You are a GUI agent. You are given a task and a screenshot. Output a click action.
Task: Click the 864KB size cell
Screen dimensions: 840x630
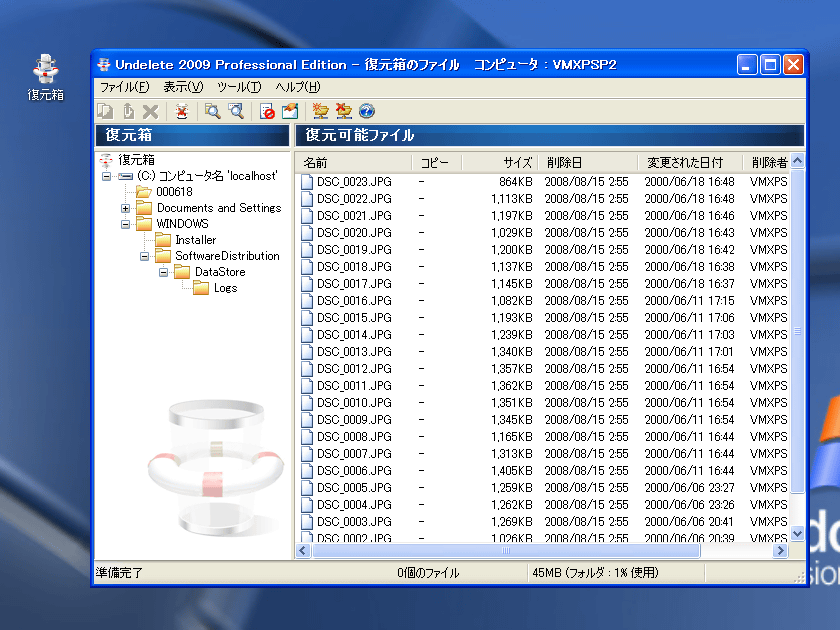pyautogui.click(x=515, y=182)
